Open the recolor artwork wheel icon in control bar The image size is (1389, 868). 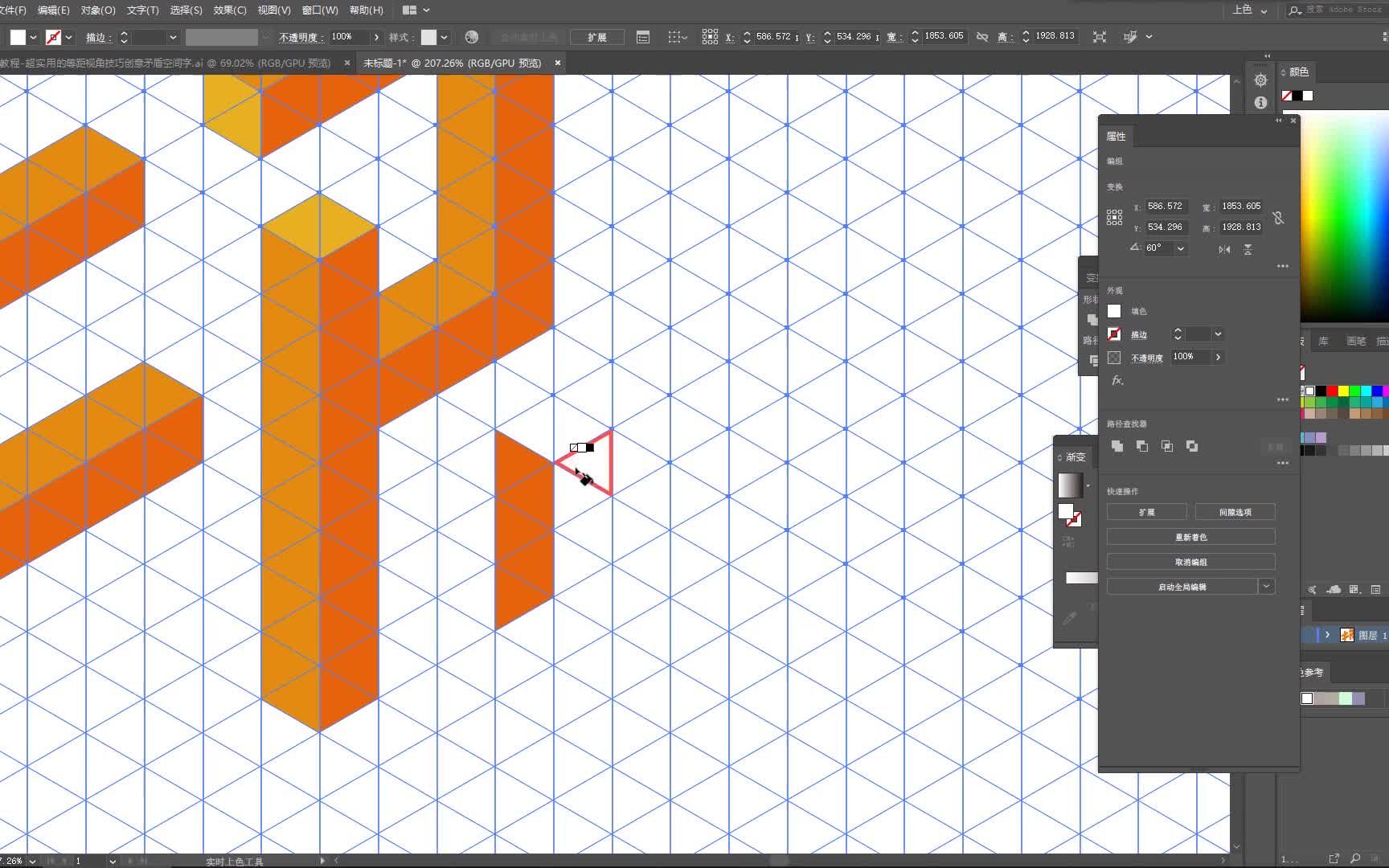pyautogui.click(x=472, y=37)
